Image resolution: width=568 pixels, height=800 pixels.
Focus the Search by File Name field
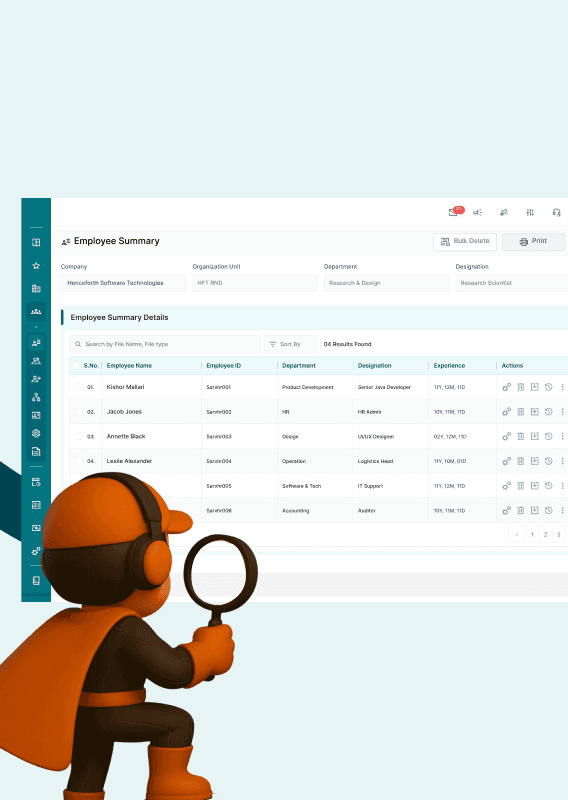pos(165,344)
